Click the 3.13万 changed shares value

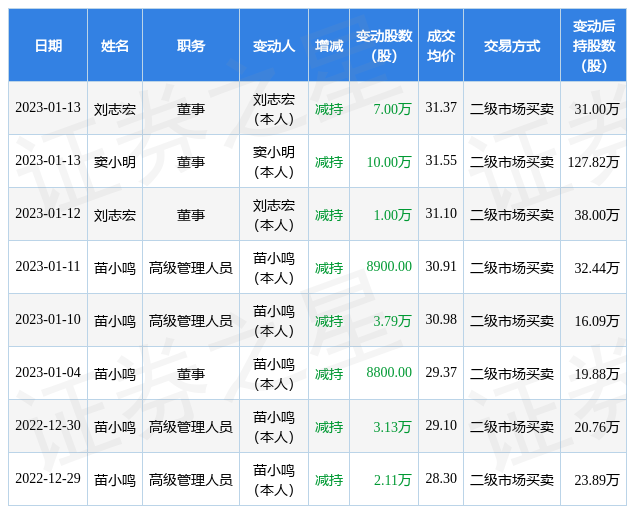(x=392, y=427)
